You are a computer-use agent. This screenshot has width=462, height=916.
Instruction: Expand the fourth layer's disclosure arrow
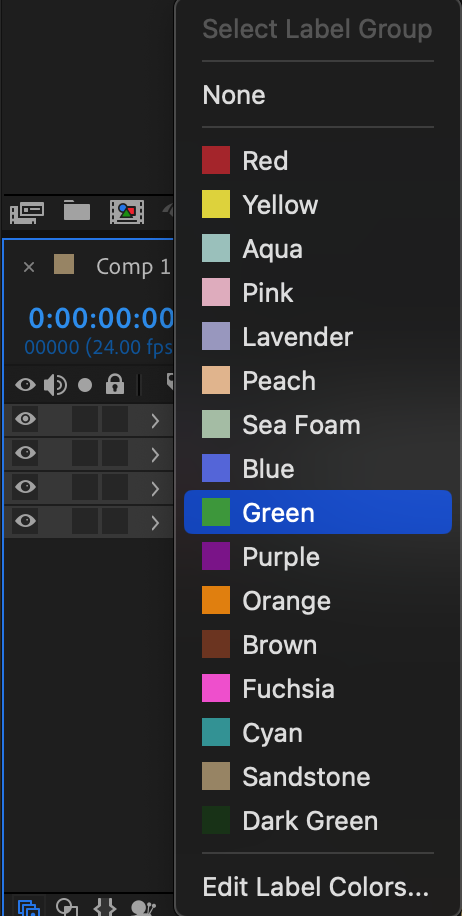(x=155, y=522)
